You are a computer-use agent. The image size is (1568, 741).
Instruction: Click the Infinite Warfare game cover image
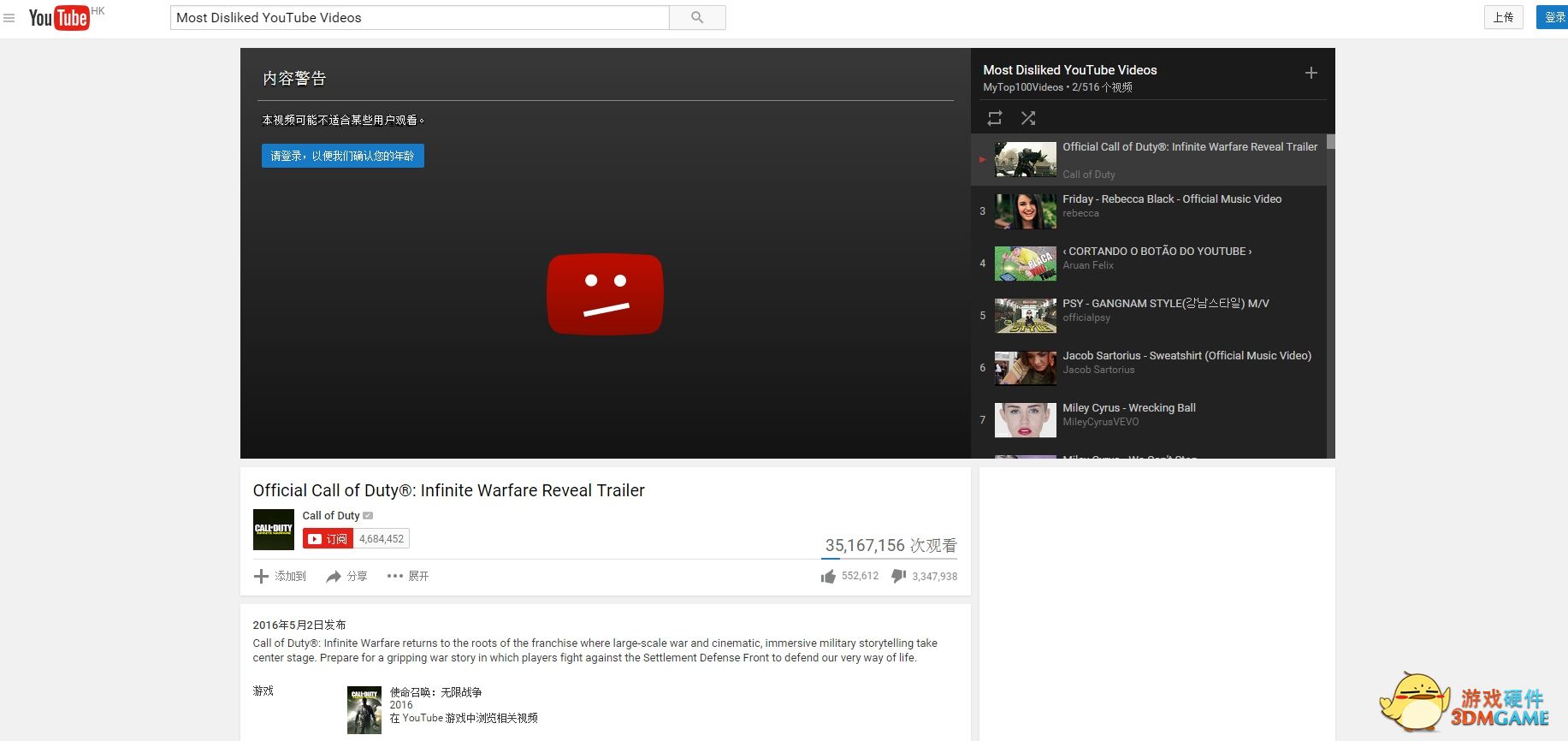(x=364, y=710)
